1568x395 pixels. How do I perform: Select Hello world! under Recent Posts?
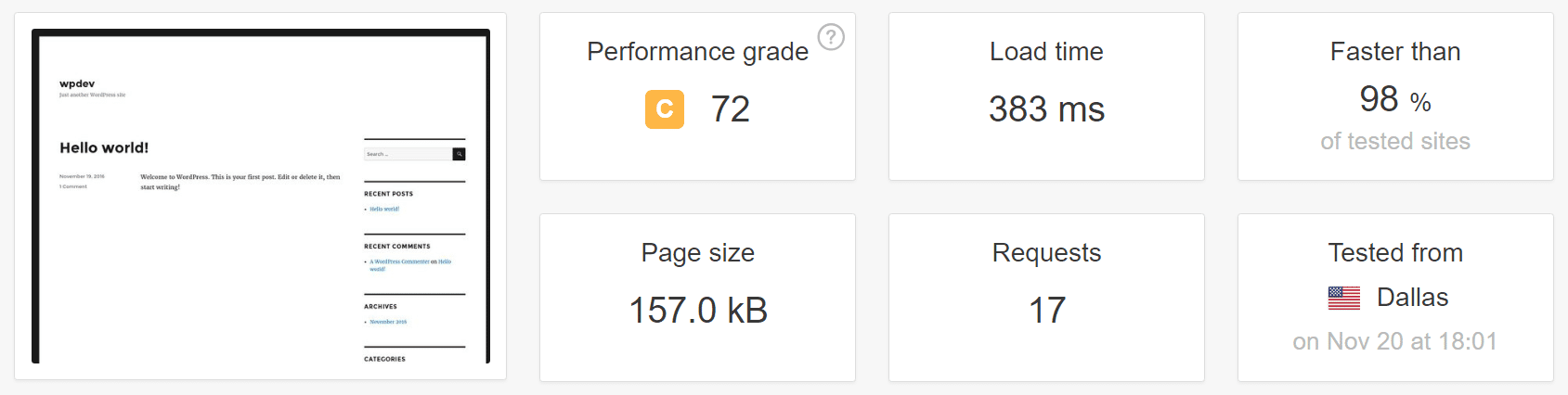point(384,210)
